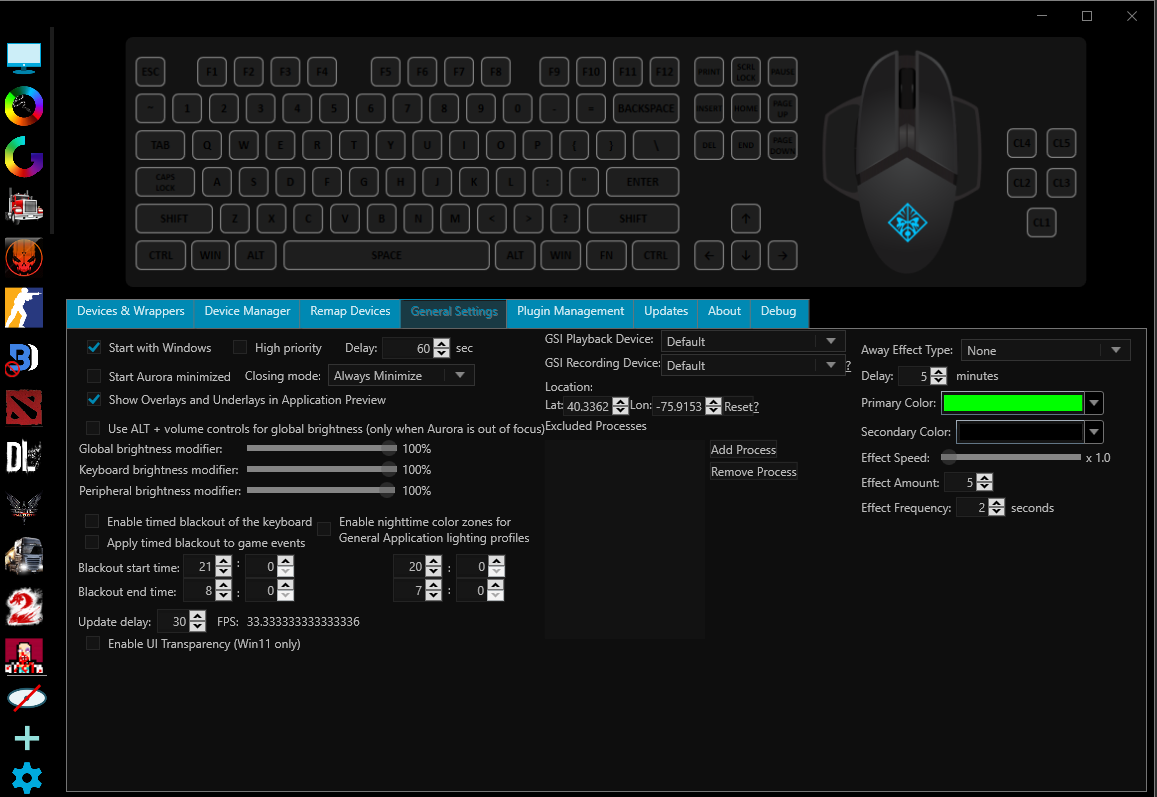
Task: Open the pixel-art Hotline Miami profile icon
Action: 24,657
